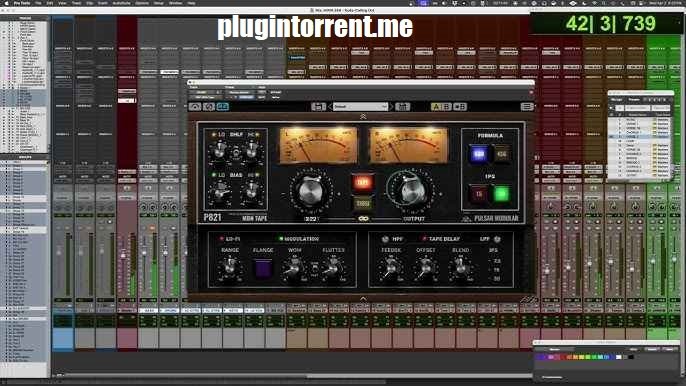Viewport: 686px width, 386px height.
Task: Pick the black swatch in color palette
Action: coord(630,357)
